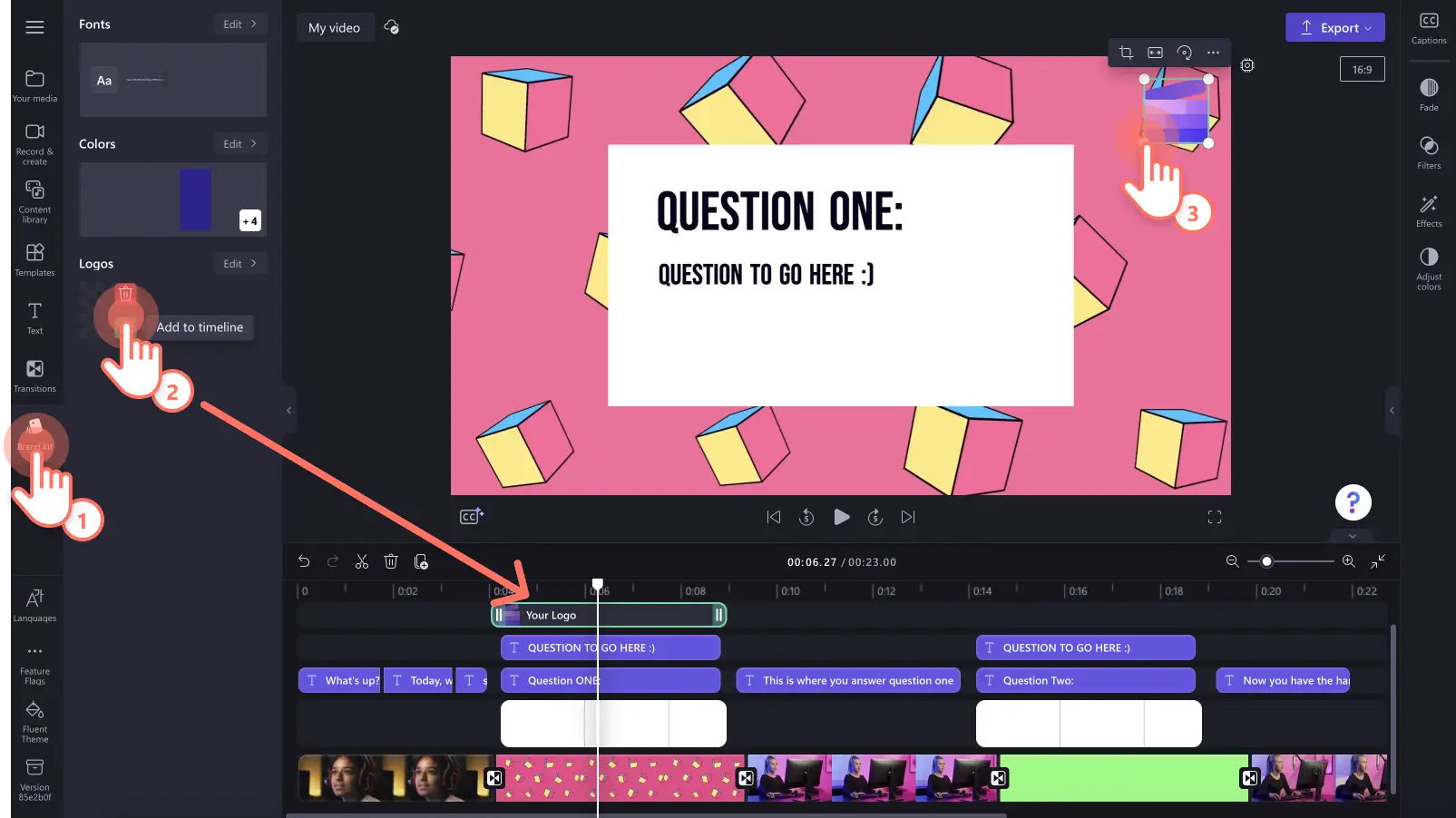The image size is (1456, 818).
Task: Split clip with scissors tool
Action: tap(362, 561)
